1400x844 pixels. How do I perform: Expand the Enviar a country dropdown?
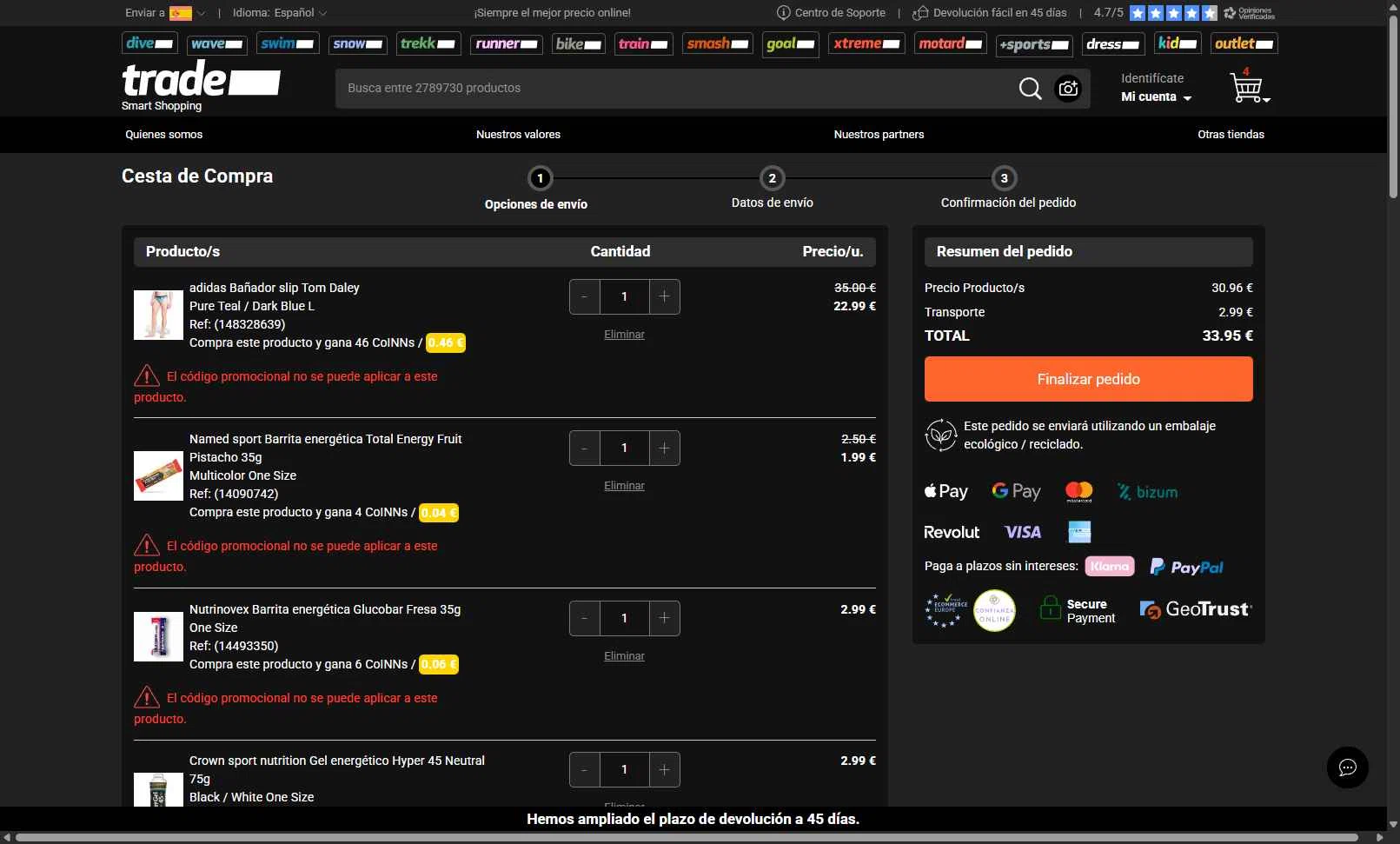[x=165, y=13]
